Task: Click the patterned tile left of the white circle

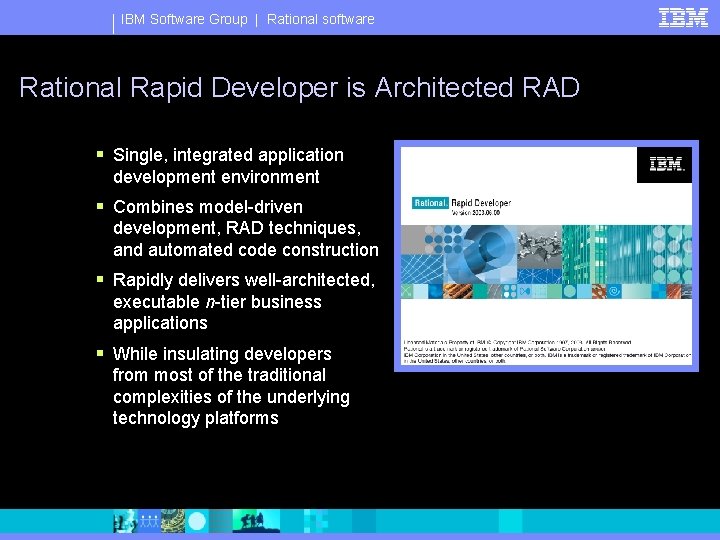Action: tap(173, 521)
